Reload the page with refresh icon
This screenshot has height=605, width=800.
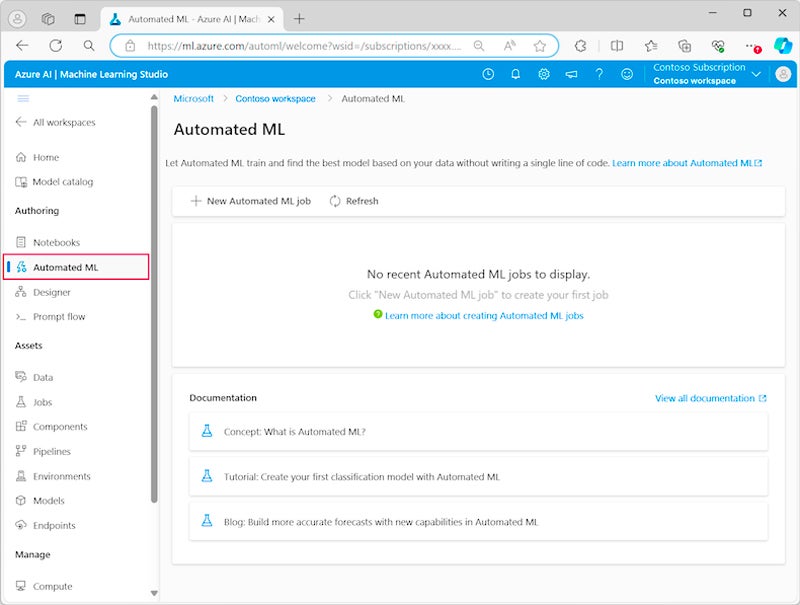tap(56, 46)
